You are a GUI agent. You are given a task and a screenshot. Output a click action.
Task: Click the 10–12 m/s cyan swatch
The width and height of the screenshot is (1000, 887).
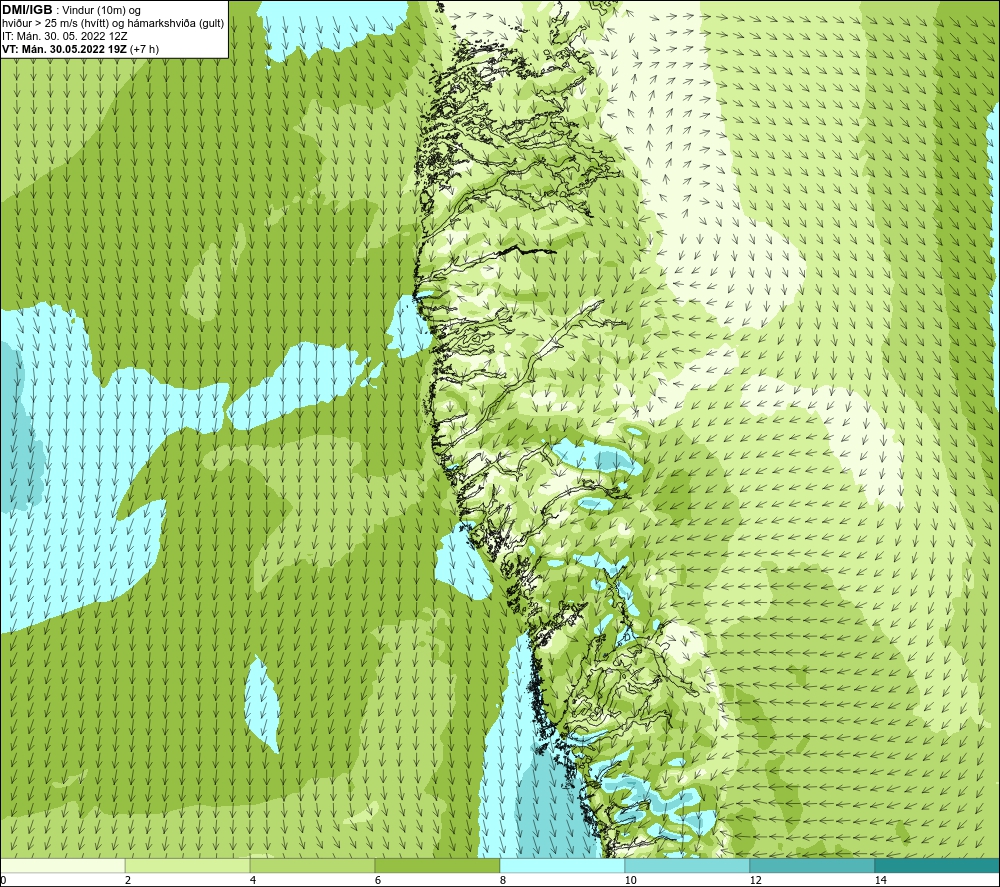[688, 865]
